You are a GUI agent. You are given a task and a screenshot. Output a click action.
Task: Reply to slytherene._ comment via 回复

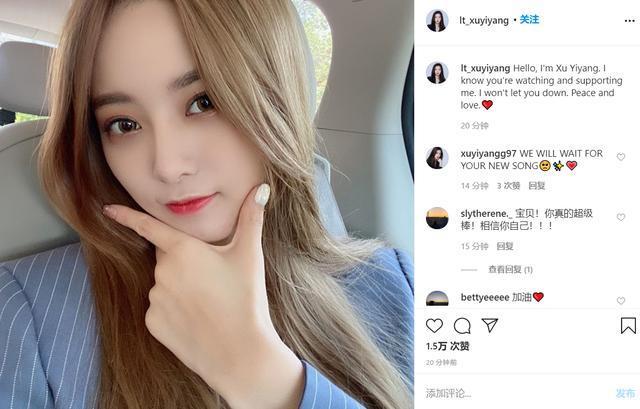(505, 246)
